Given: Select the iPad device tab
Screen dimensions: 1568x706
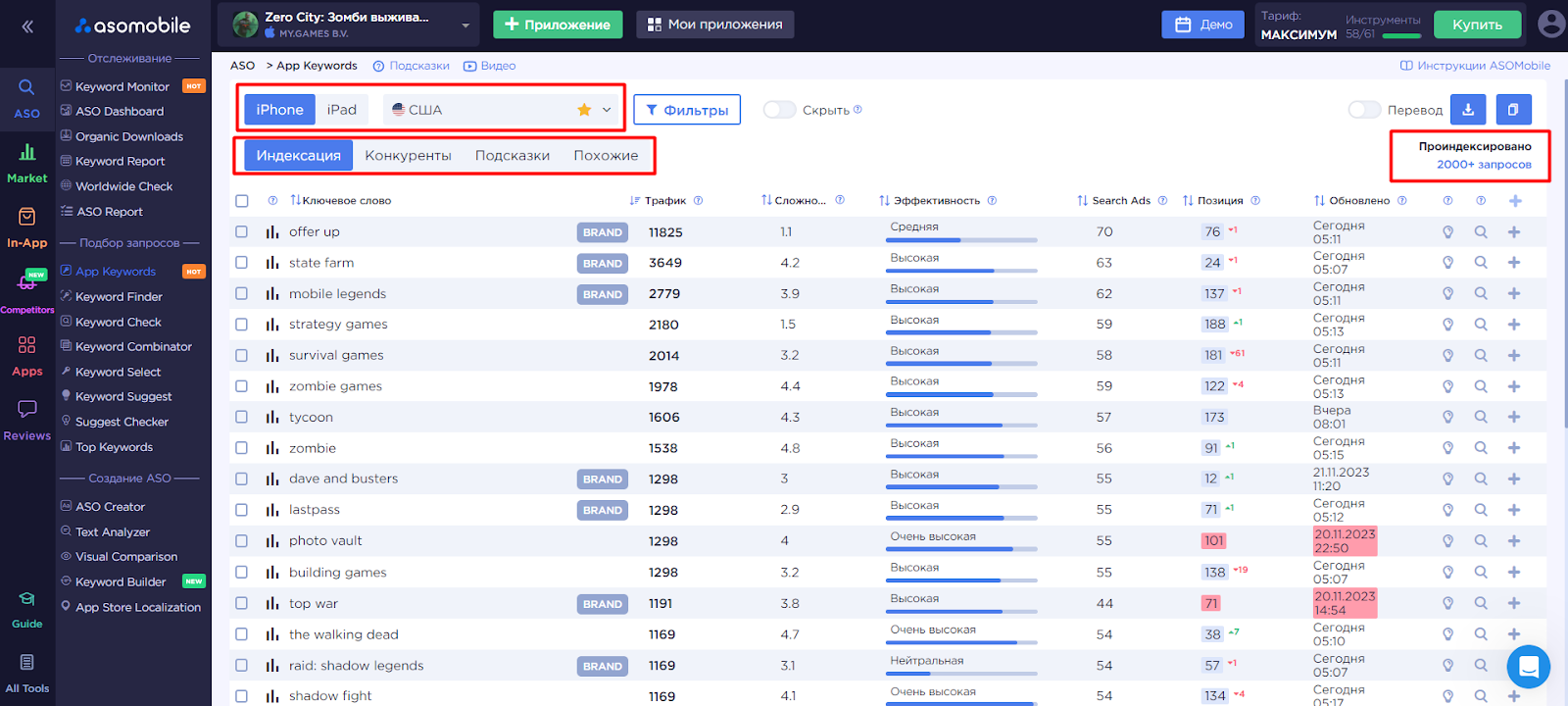Looking at the screenshot, I should point(342,110).
